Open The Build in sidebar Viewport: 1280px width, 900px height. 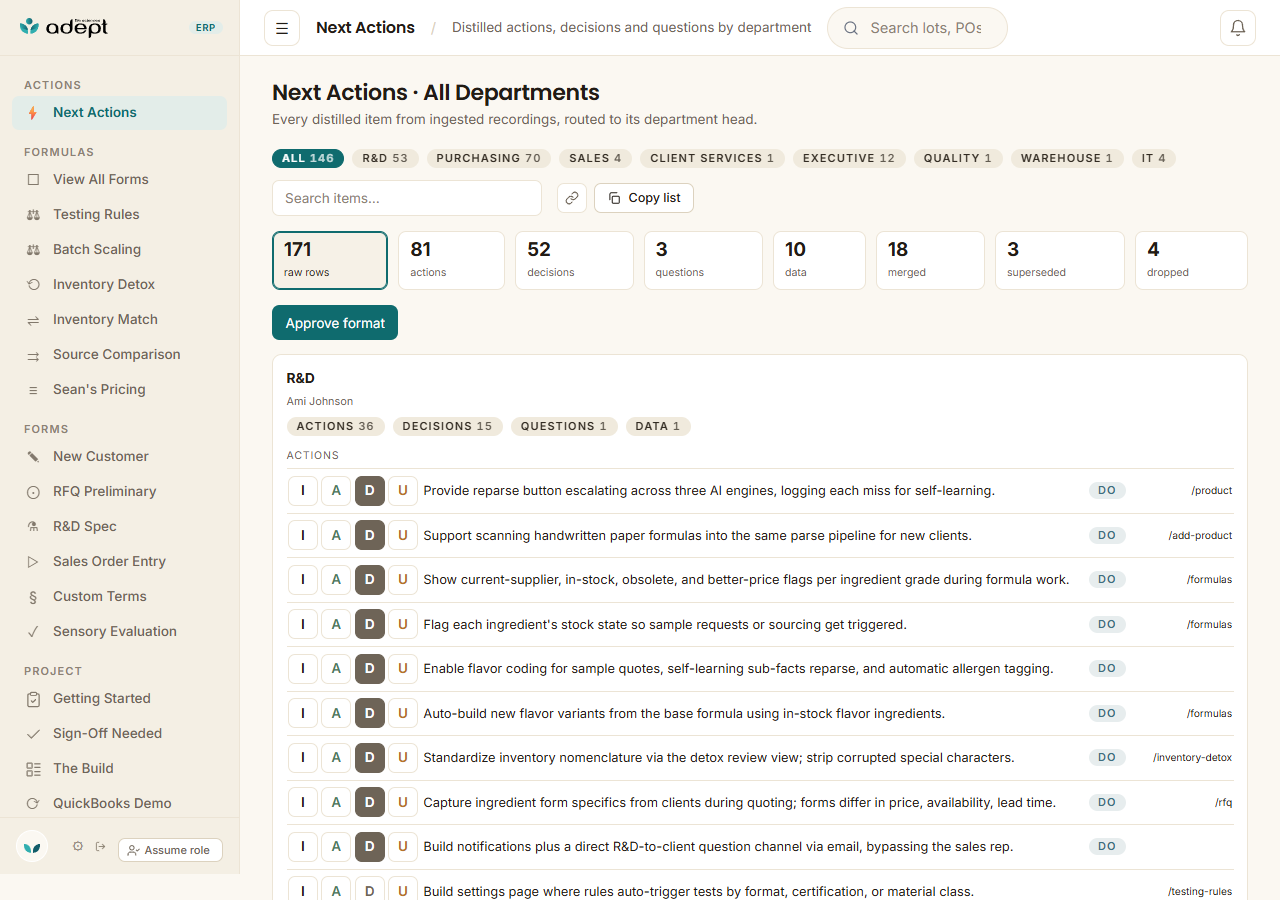120,768
